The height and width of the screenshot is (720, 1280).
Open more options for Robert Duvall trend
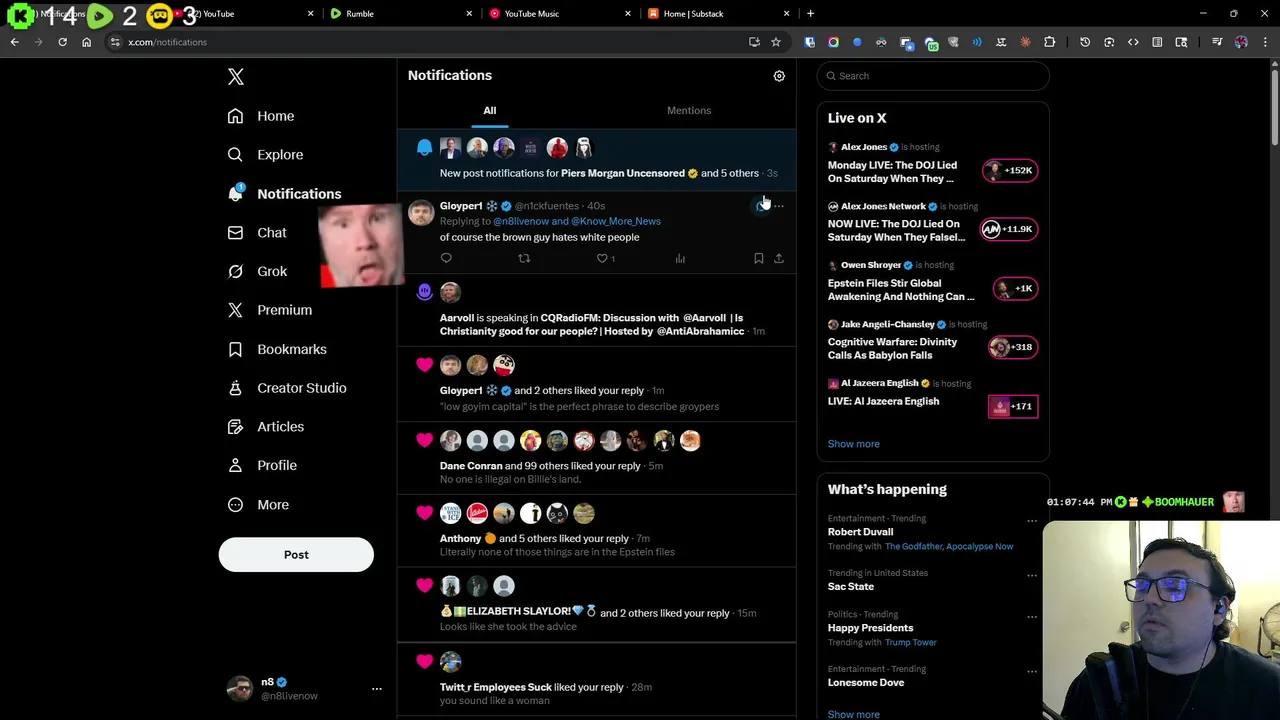pos(1032,521)
